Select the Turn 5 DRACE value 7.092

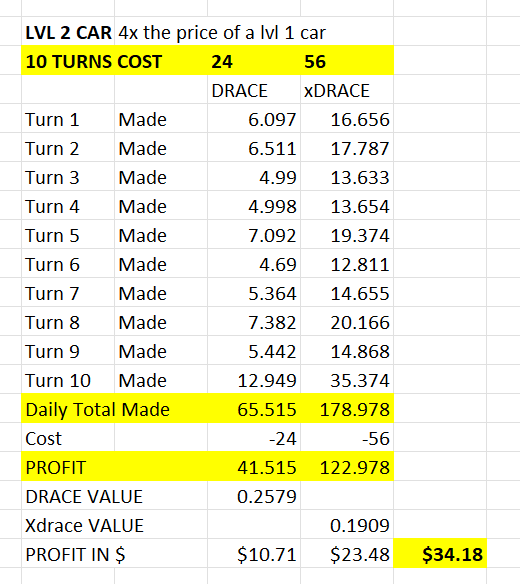tap(254, 236)
